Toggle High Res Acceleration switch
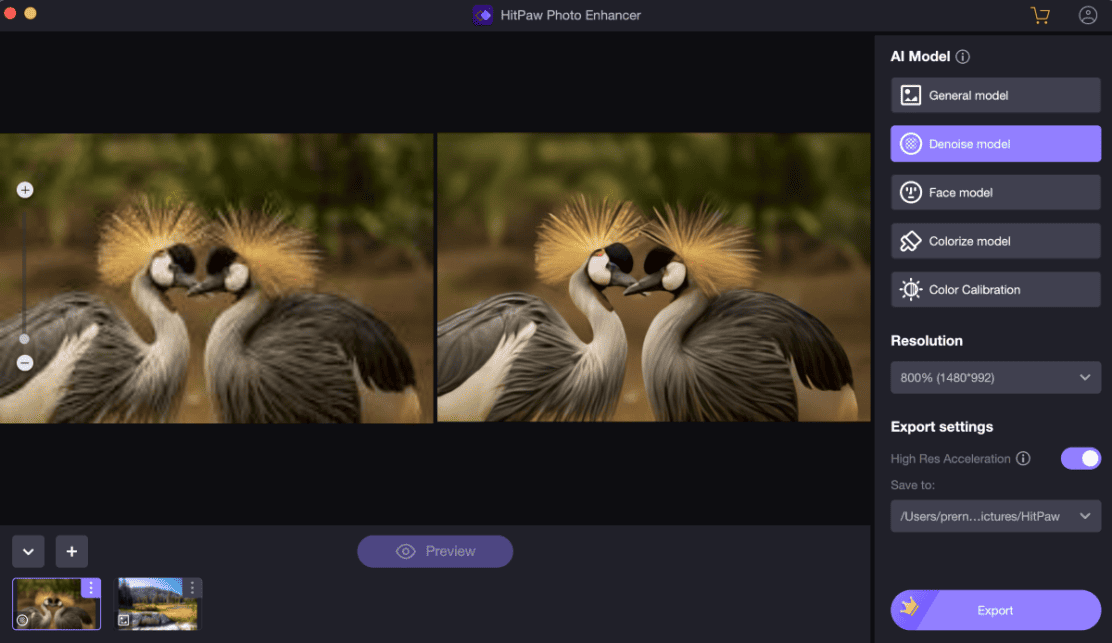Screen dimensions: 1112x643 1080,458
